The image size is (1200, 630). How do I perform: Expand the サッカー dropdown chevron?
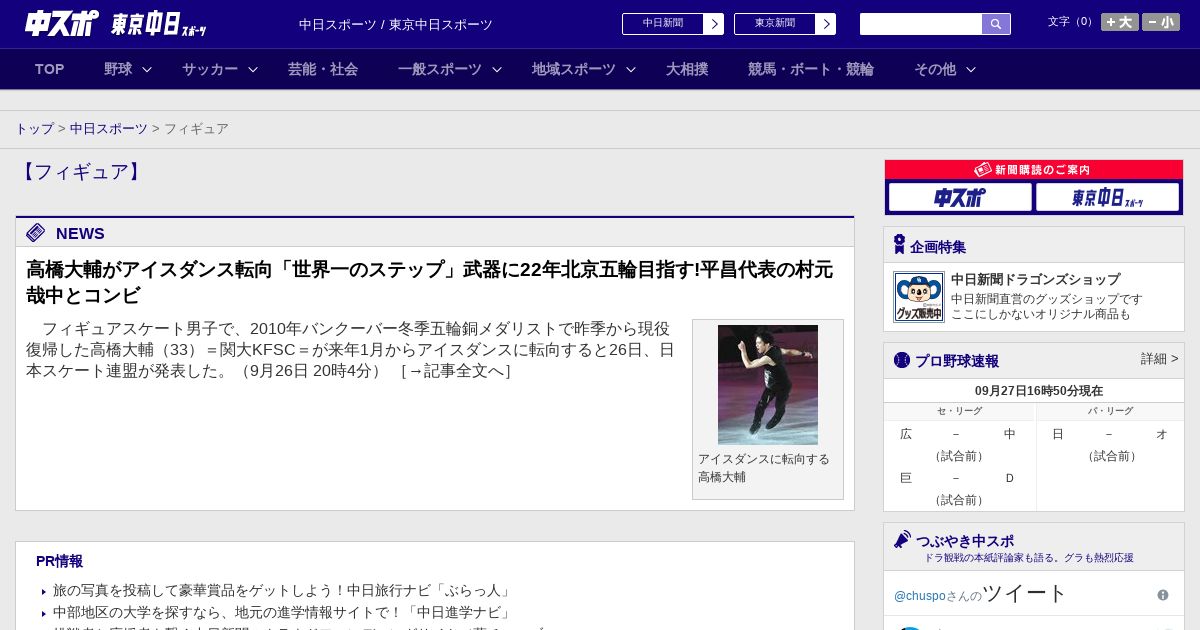click(x=253, y=69)
